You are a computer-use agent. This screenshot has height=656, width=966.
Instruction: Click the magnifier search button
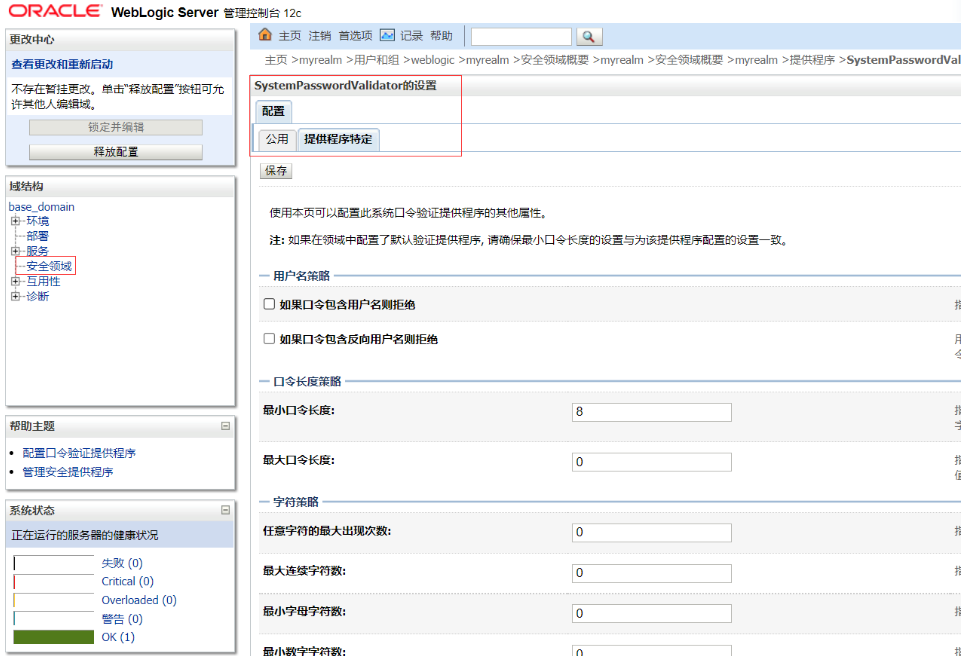[590, 36]
